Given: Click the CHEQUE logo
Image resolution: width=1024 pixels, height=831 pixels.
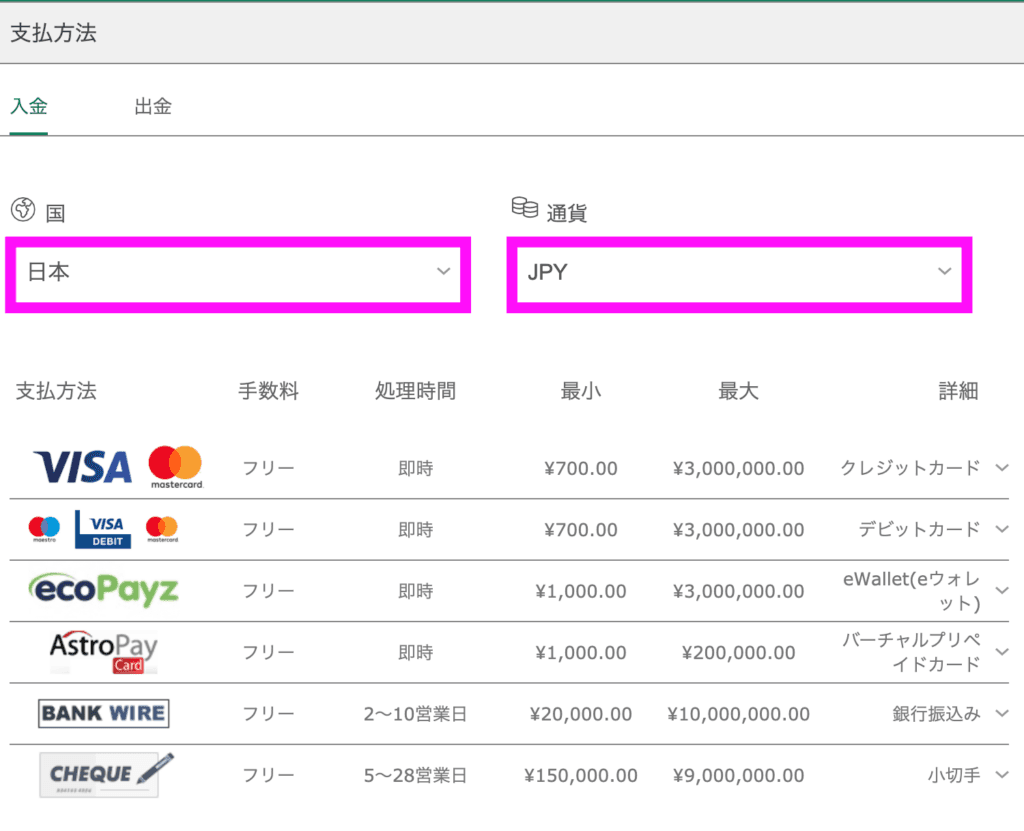Looking at the screenshot, I should tap(106, 775).
